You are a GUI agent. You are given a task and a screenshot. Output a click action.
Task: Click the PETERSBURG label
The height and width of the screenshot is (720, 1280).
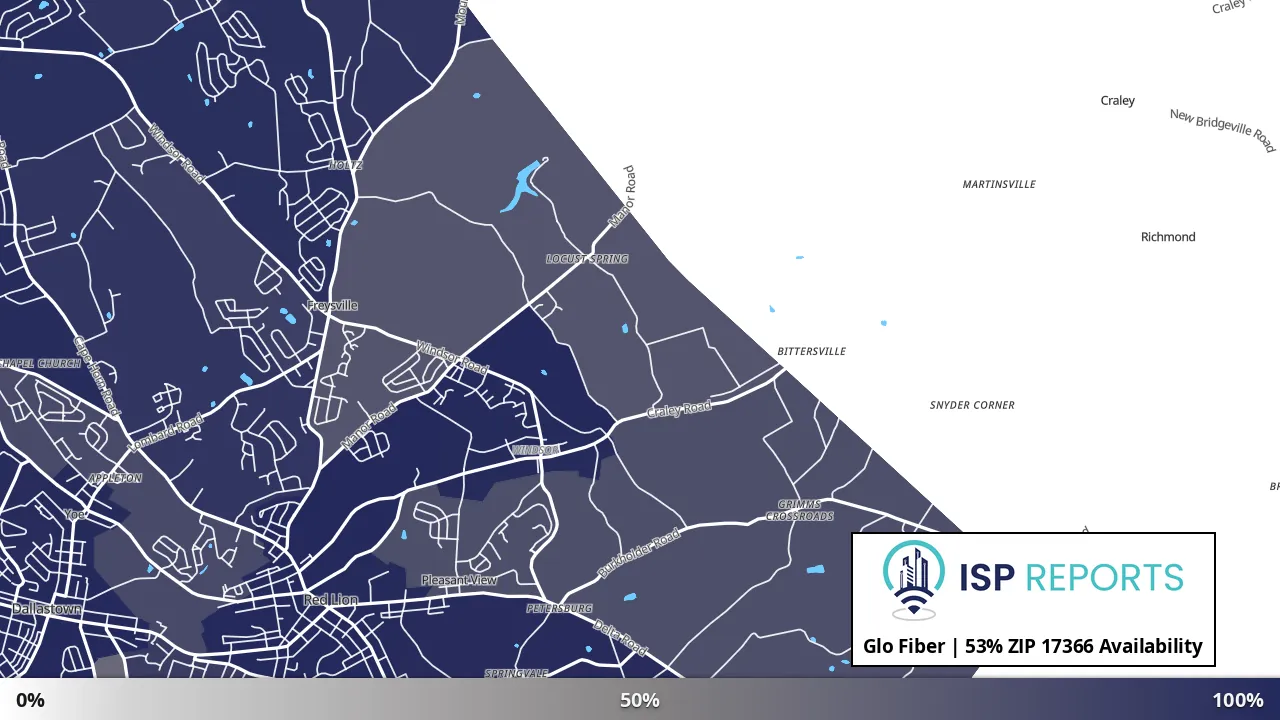560,608
